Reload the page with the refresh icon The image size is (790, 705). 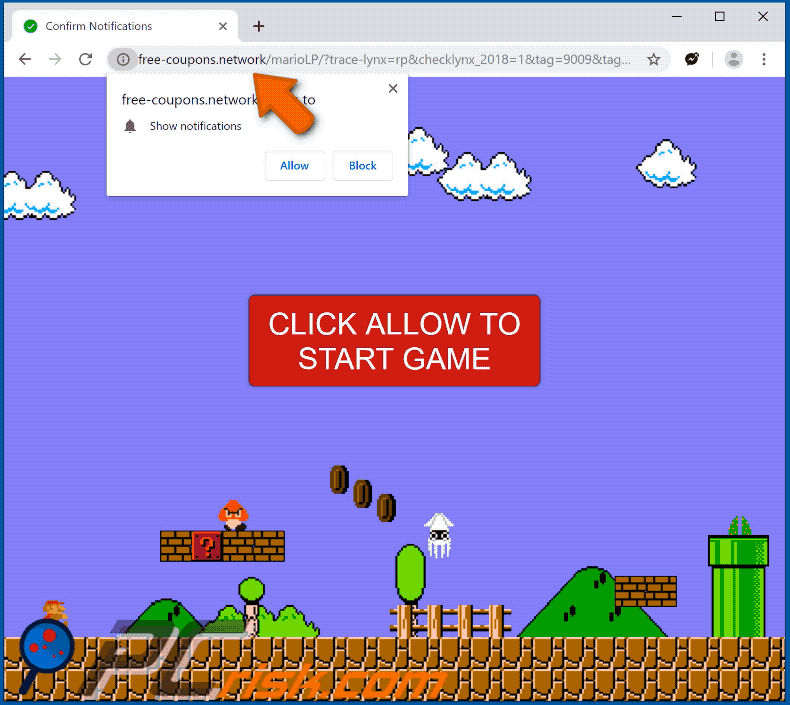coord(86,59)
